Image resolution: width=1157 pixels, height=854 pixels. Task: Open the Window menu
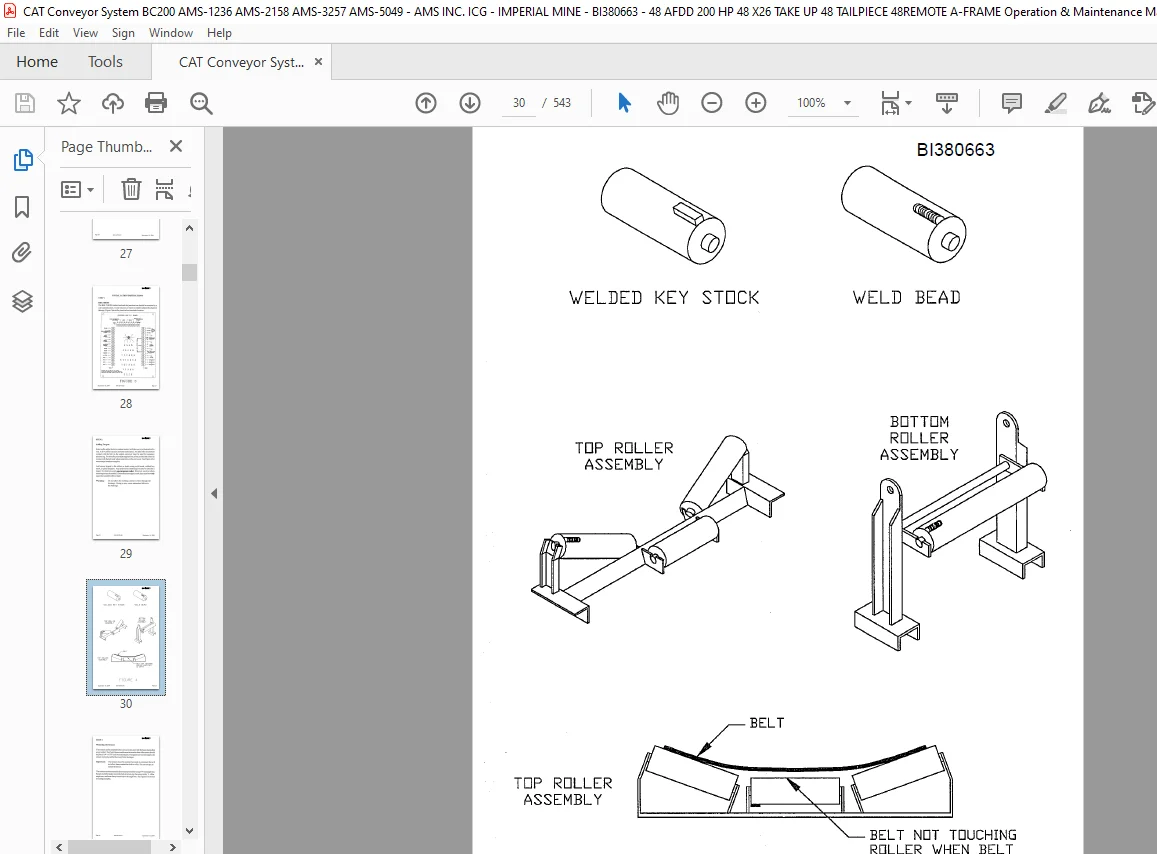[x=170, y=32]
